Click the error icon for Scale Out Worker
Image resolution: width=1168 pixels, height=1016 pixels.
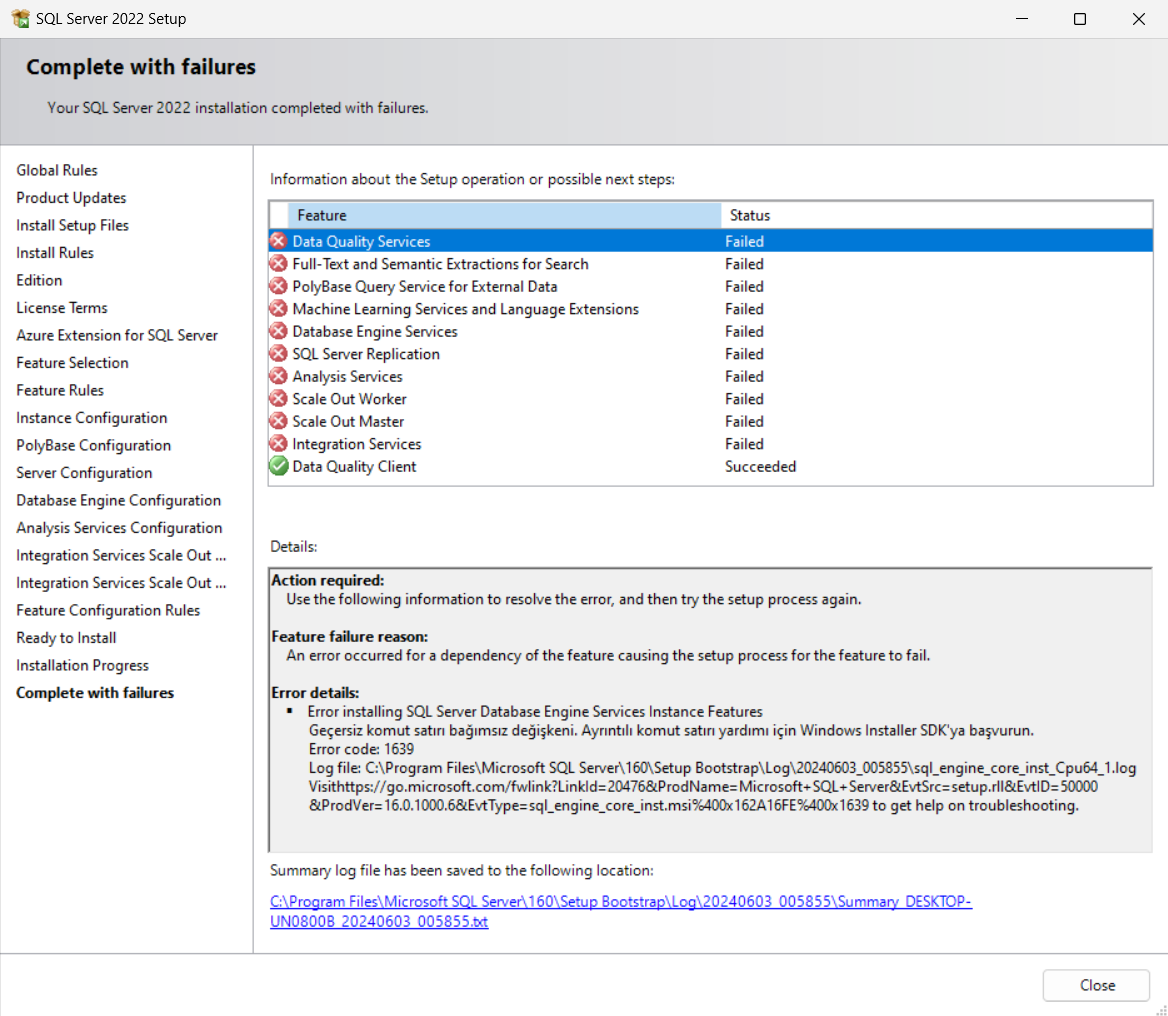pyautogui.click(x=279, y=399)
